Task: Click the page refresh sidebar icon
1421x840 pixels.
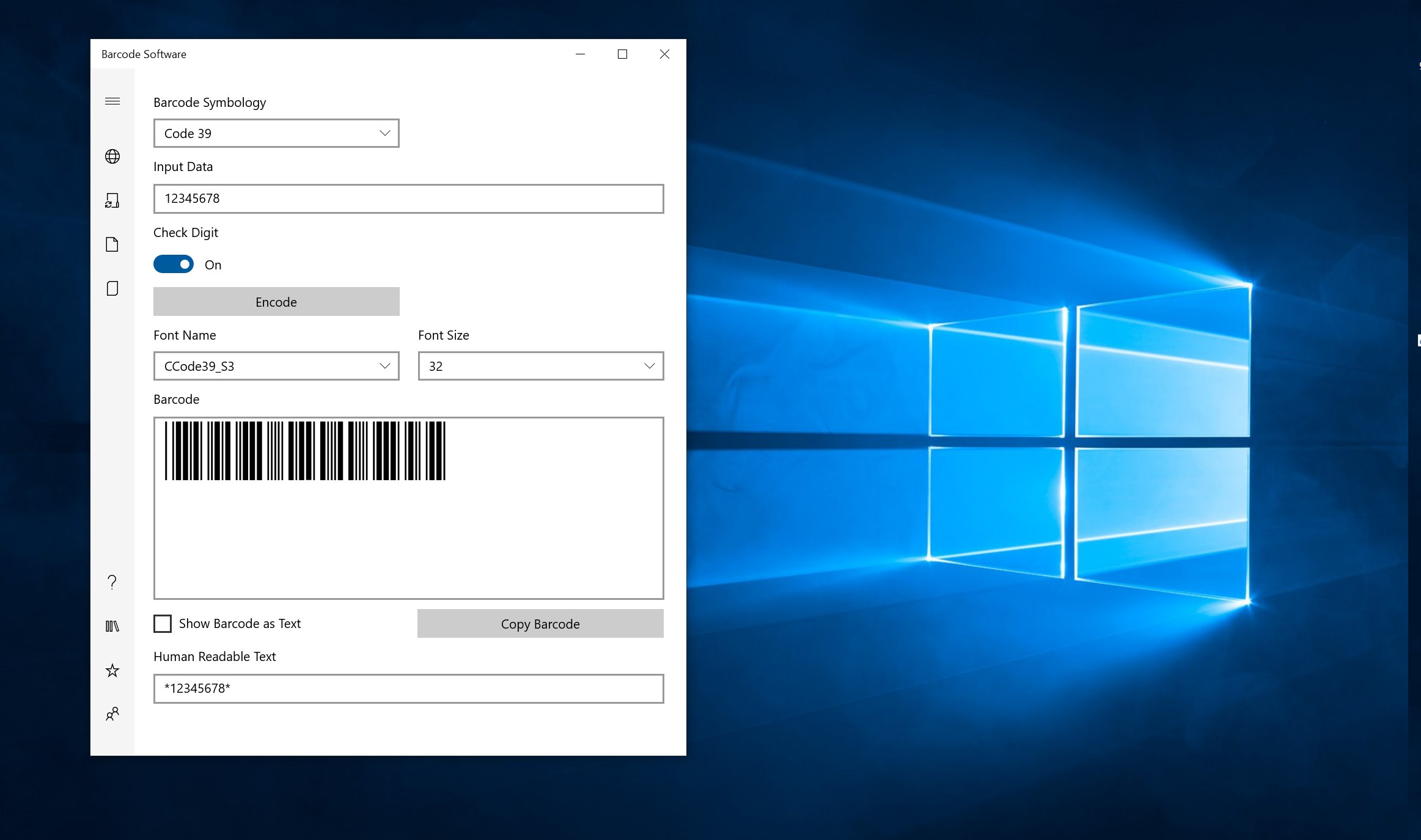Action: (x=112, y=200)
